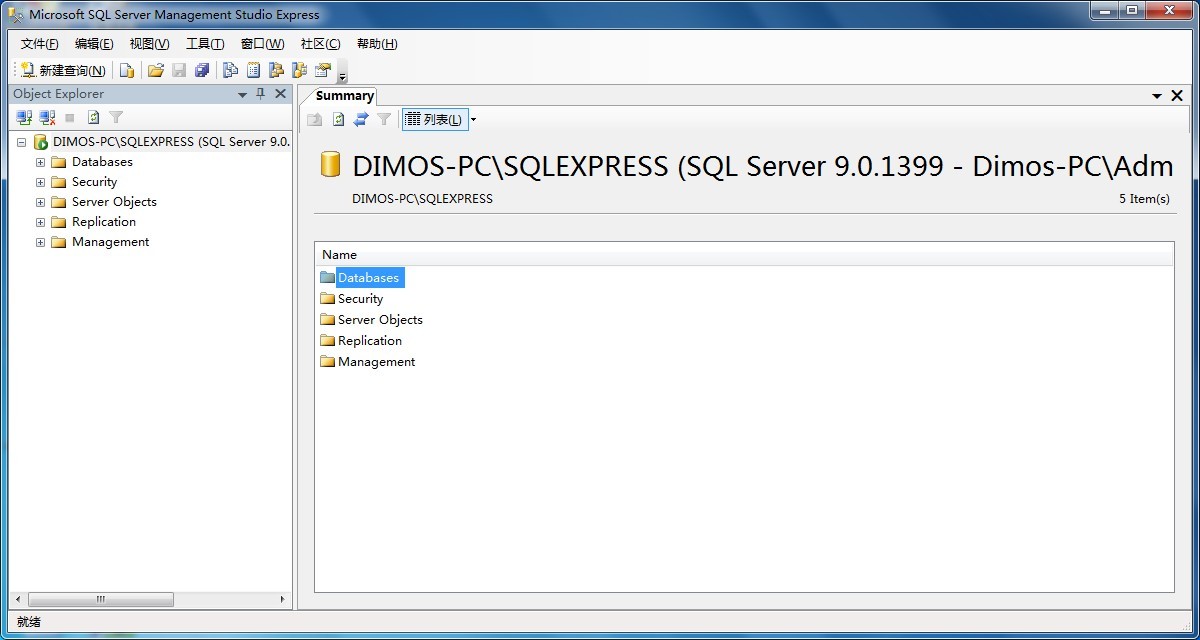Expand the Replication node in Object Explorer
Viewport: 1200px width, 640px height.
pos(41,222)
